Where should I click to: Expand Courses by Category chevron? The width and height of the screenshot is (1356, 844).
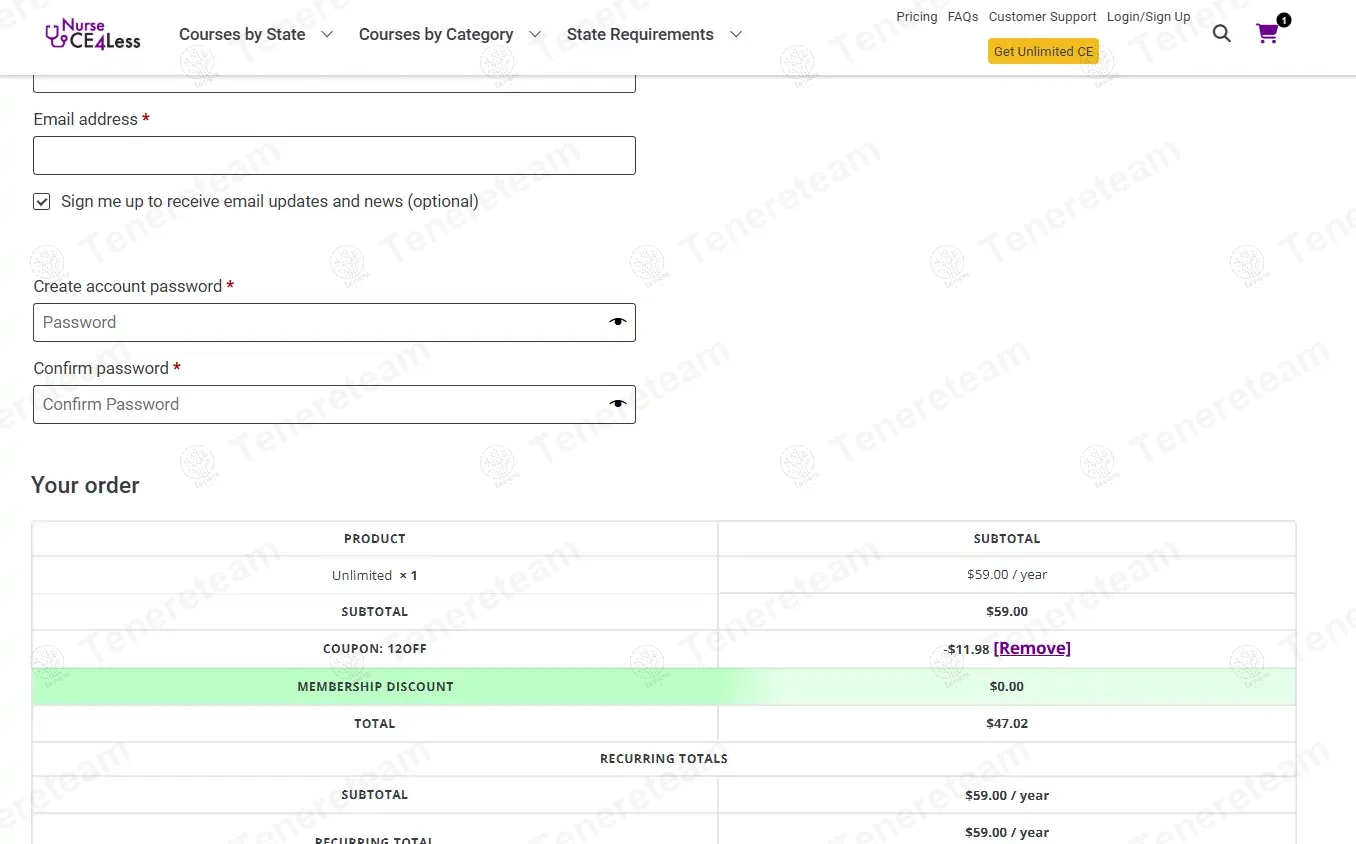[x=535, y=34]
